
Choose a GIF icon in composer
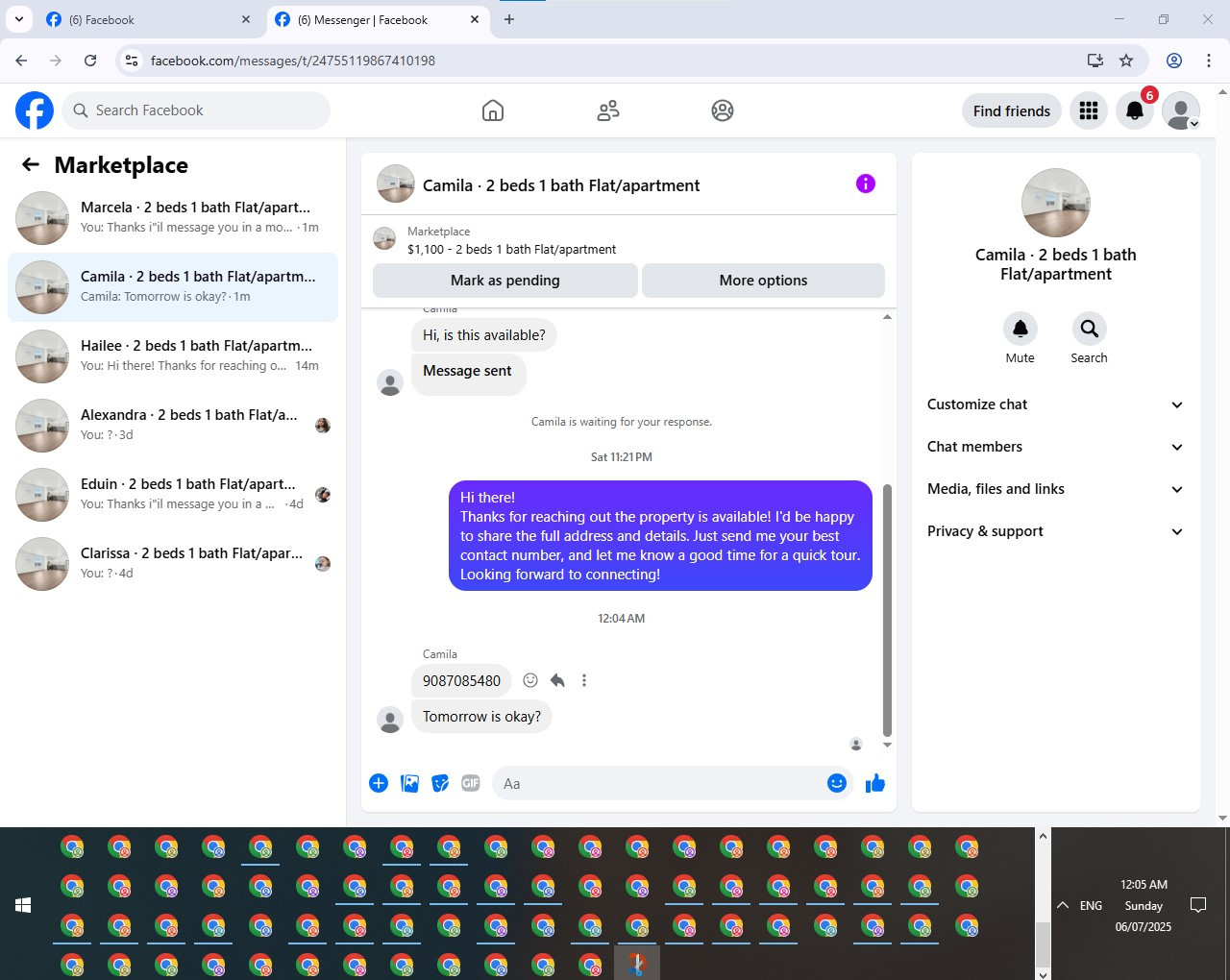tap(471, 783)
